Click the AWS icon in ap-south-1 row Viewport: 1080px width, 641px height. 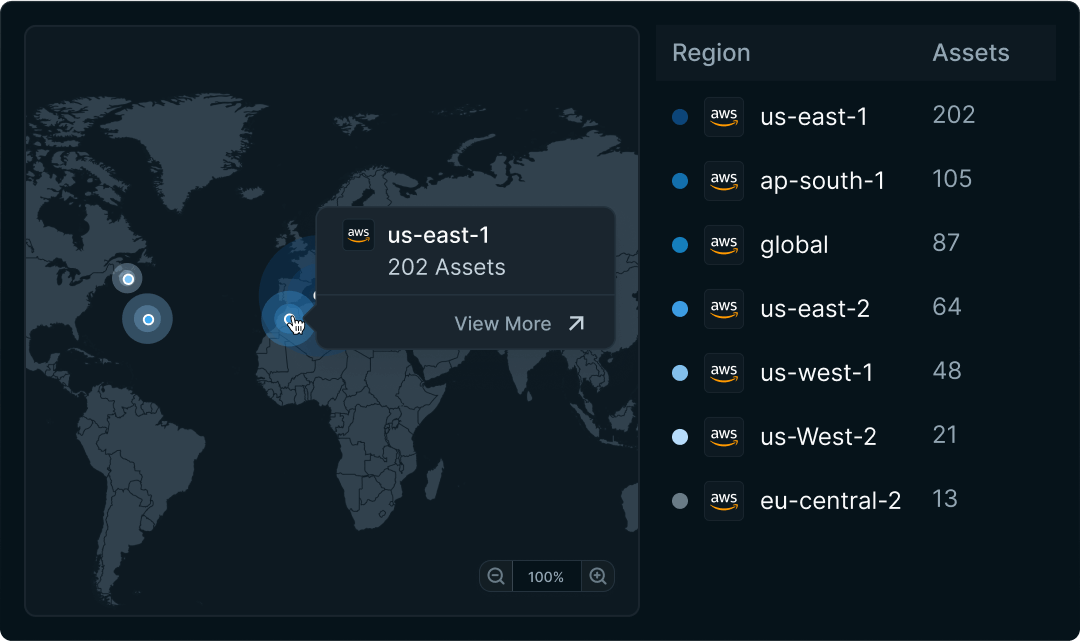pyautogui.click(x=724, y=181)
